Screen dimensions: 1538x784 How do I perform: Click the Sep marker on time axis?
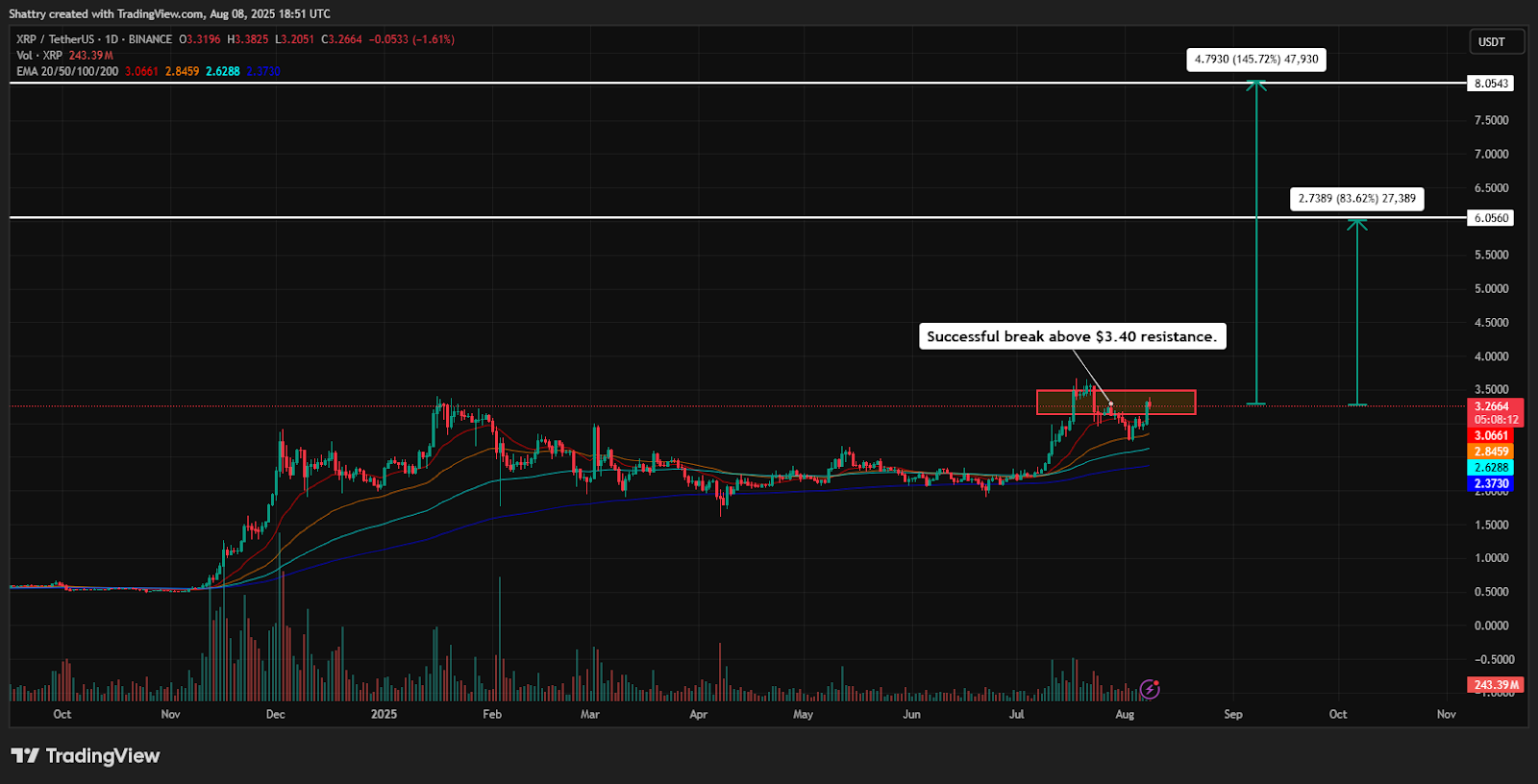click(x=1232, y=715)
